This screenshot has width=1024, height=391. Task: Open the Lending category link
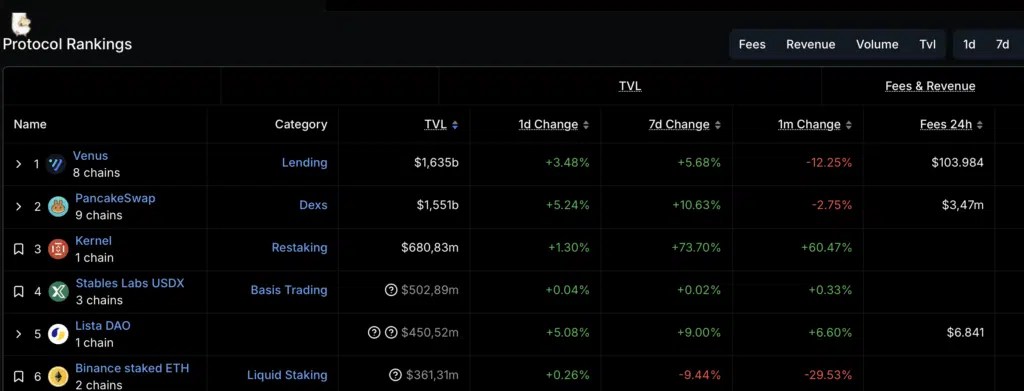click(304, 163)
